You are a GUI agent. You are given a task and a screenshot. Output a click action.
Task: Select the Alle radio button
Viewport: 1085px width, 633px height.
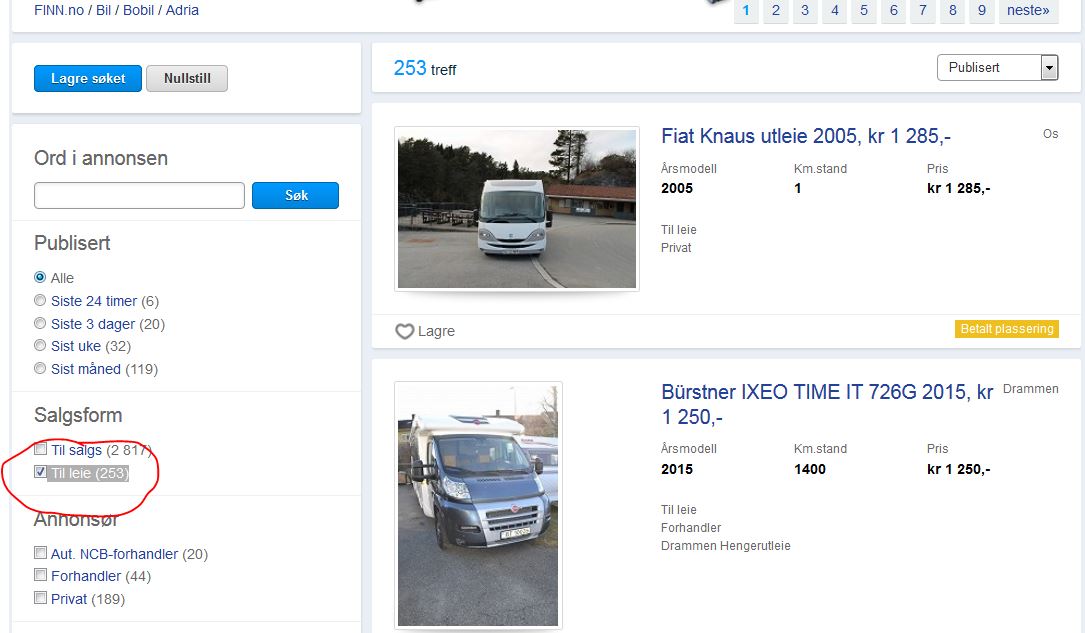[x=40, y=277]
